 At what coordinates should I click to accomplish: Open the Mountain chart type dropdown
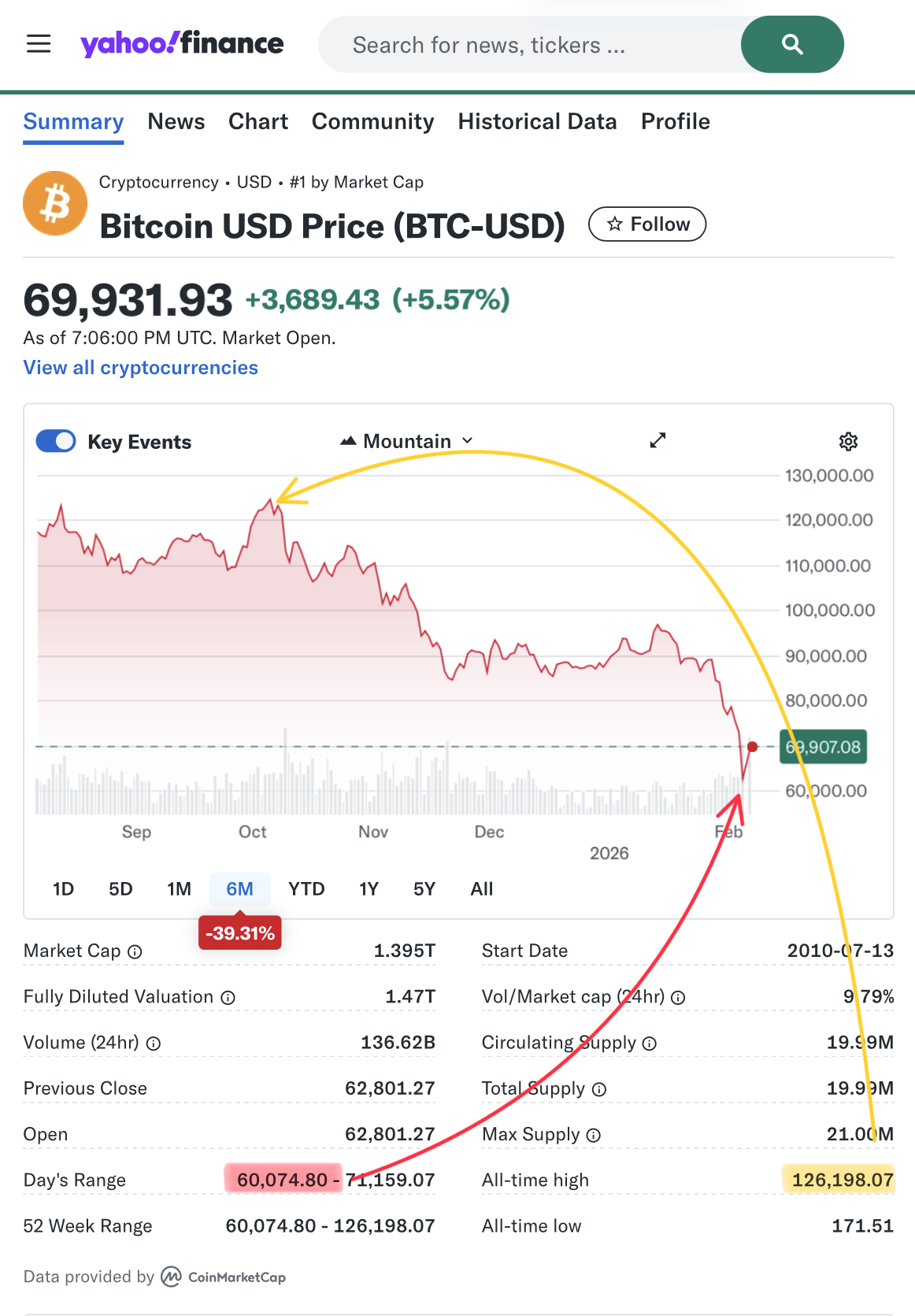[x=406, y=441]
